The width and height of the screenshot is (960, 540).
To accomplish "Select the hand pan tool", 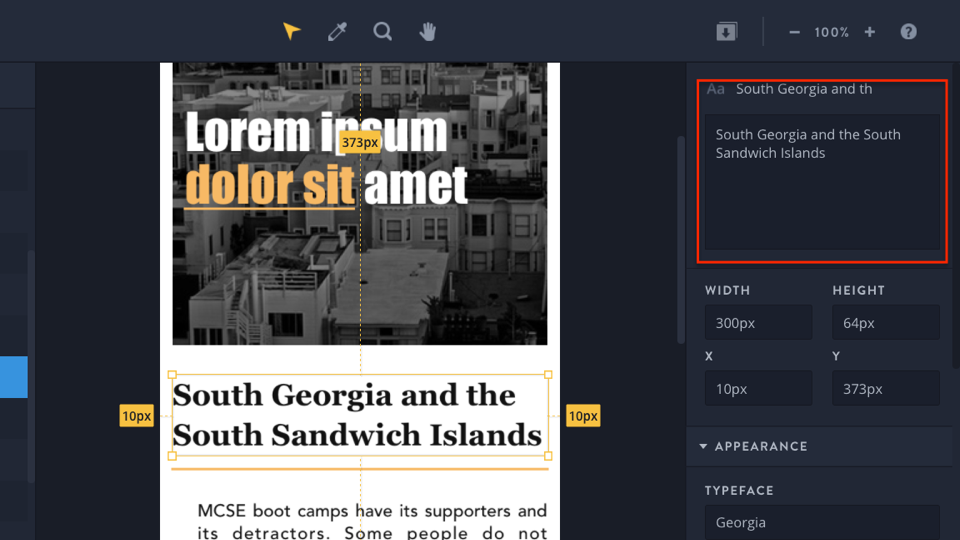I will click(x=428, y=31).
